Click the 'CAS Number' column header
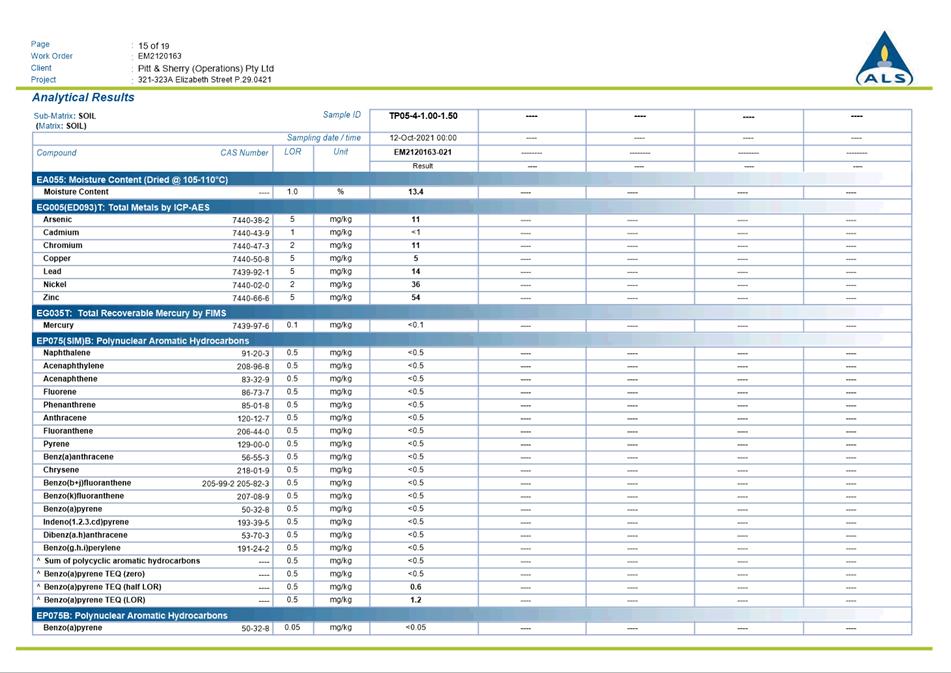 point(244,153)
